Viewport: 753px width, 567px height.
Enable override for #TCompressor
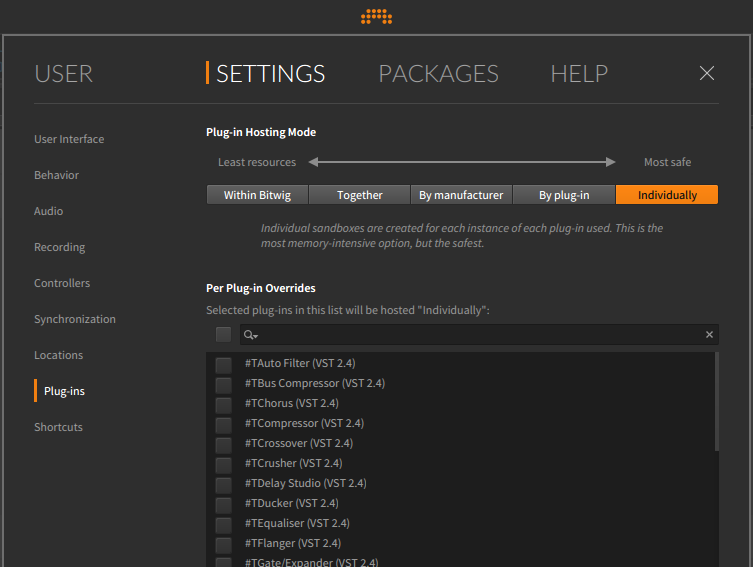[x=223, y=425]
